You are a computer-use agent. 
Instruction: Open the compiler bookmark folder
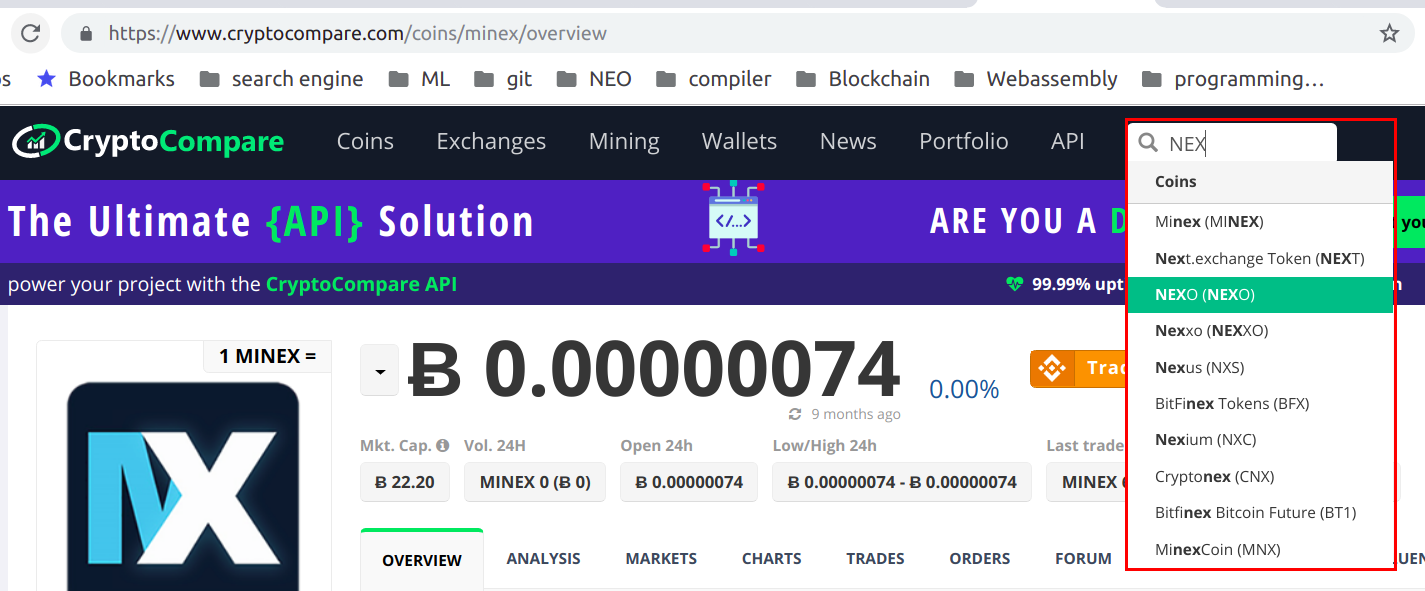tap(713, 79)
